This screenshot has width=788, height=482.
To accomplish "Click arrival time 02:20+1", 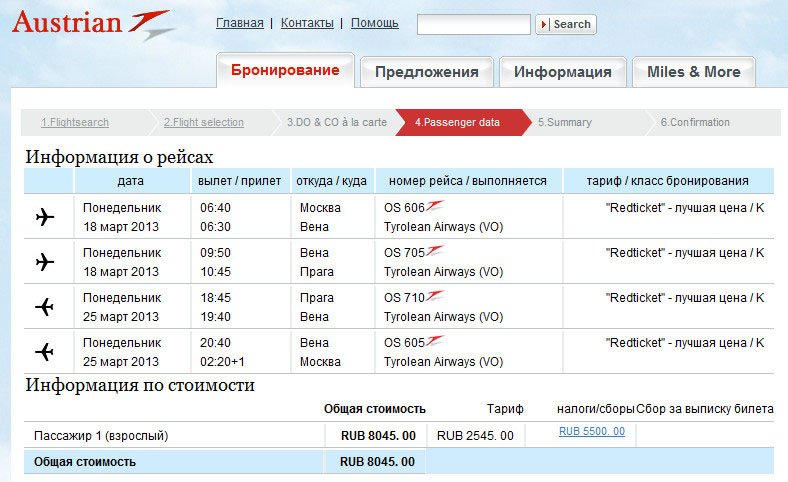I will 222,362.
